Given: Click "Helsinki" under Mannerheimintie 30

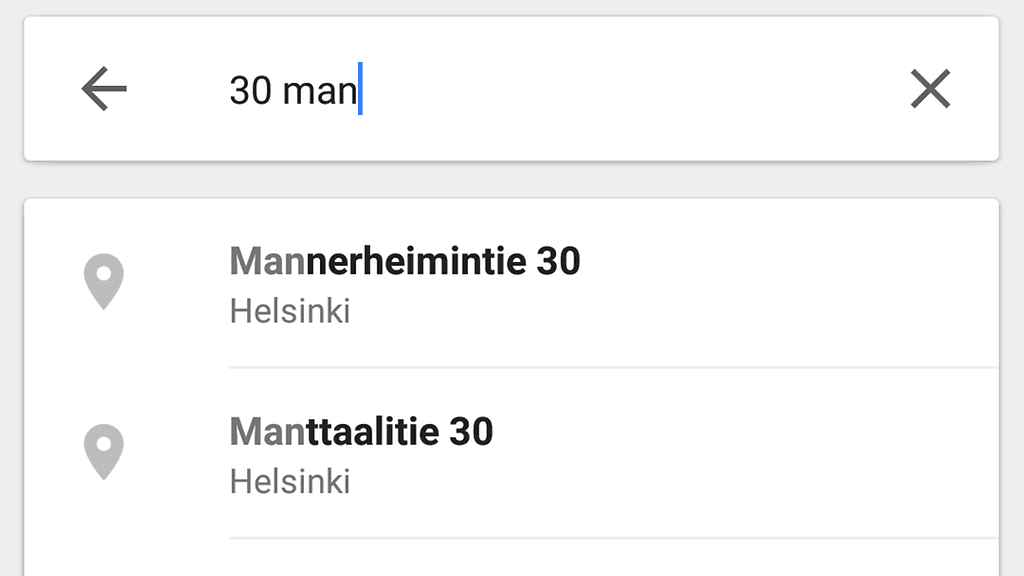Looking at the screenshot, I should click(290, 311).
